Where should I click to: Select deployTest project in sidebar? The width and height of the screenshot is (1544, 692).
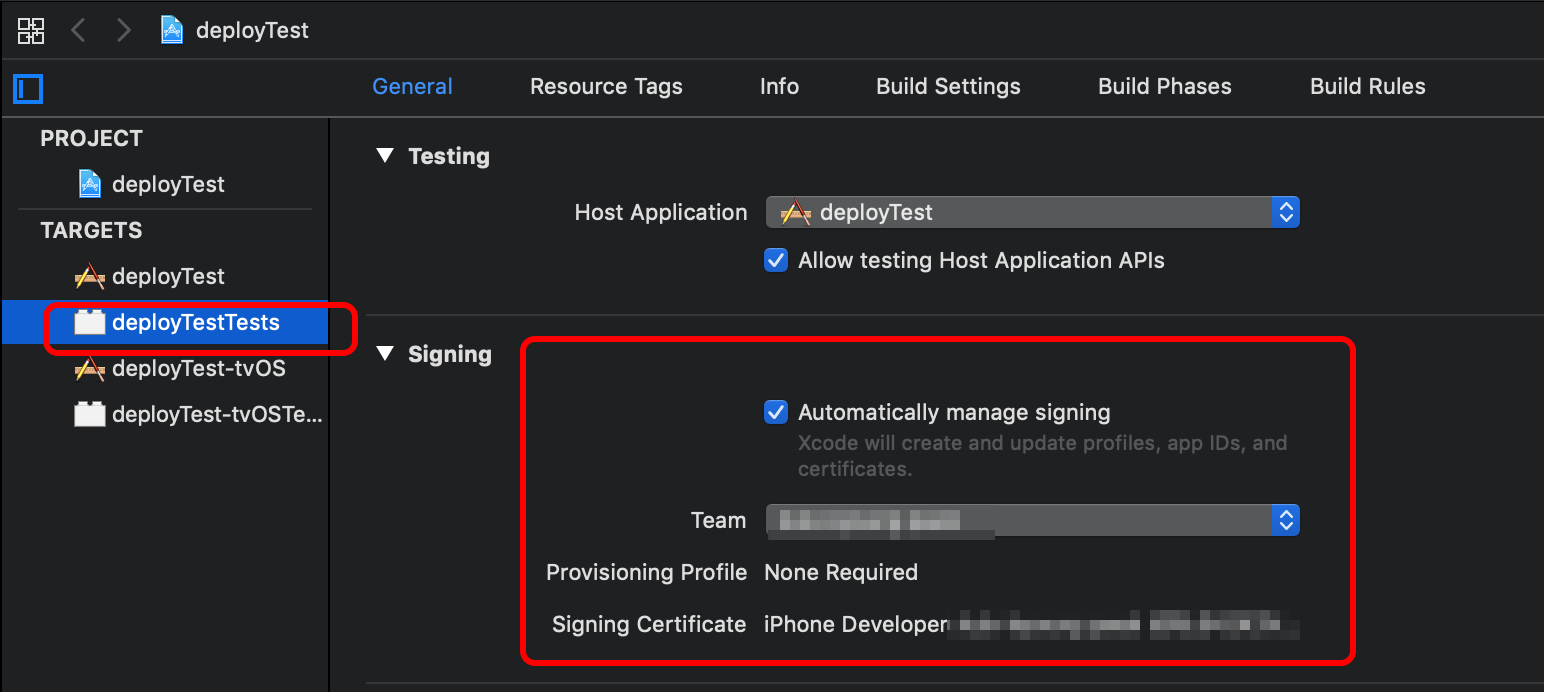(165, 184)
